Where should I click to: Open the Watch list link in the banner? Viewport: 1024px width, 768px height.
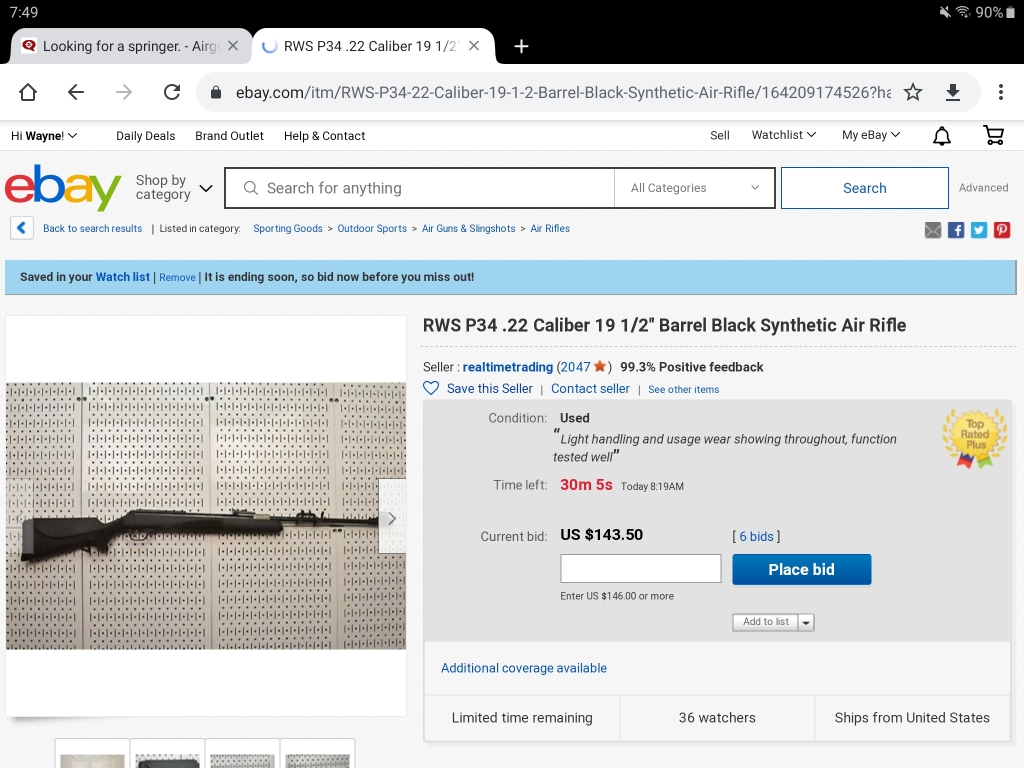coord(123,277)
